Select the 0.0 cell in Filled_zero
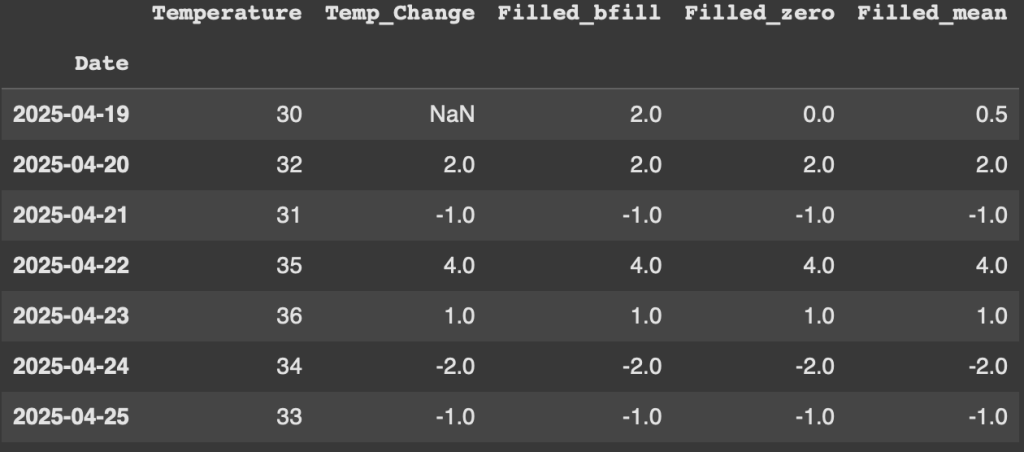This screenshot has width=1024, height=452. 819,115
